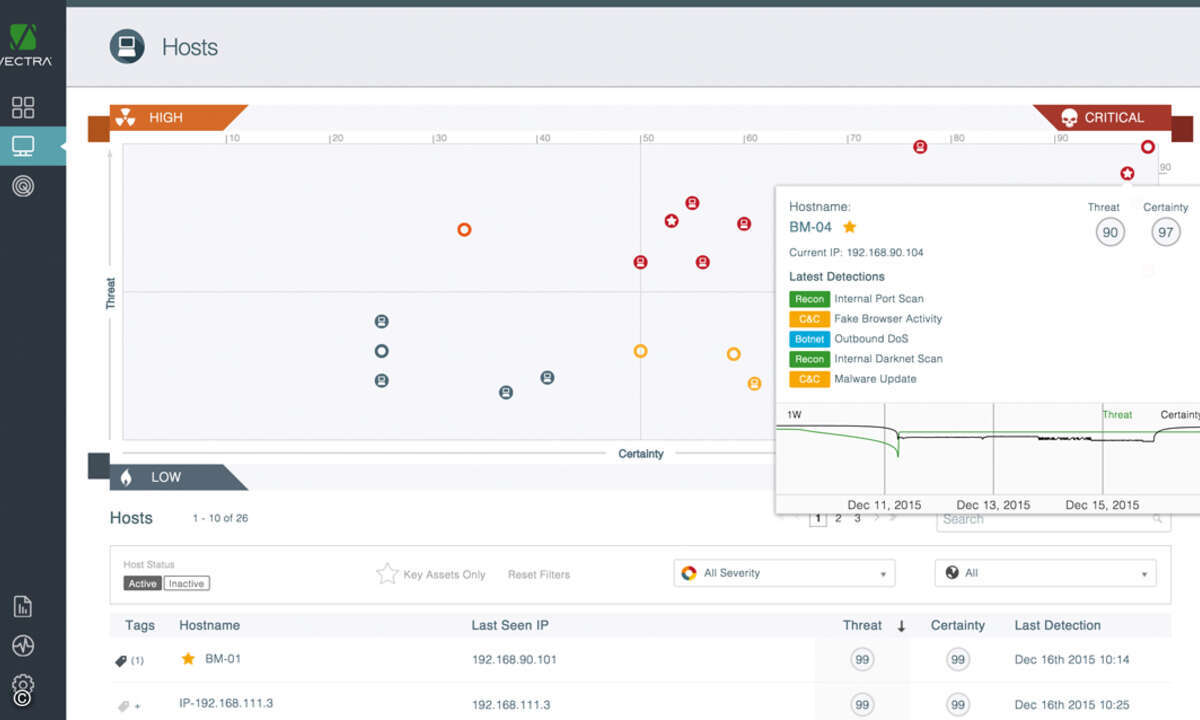Click the Threat column sort arrow
Image resolution: width=1200 pixels, height=720 pixels.
901,626
